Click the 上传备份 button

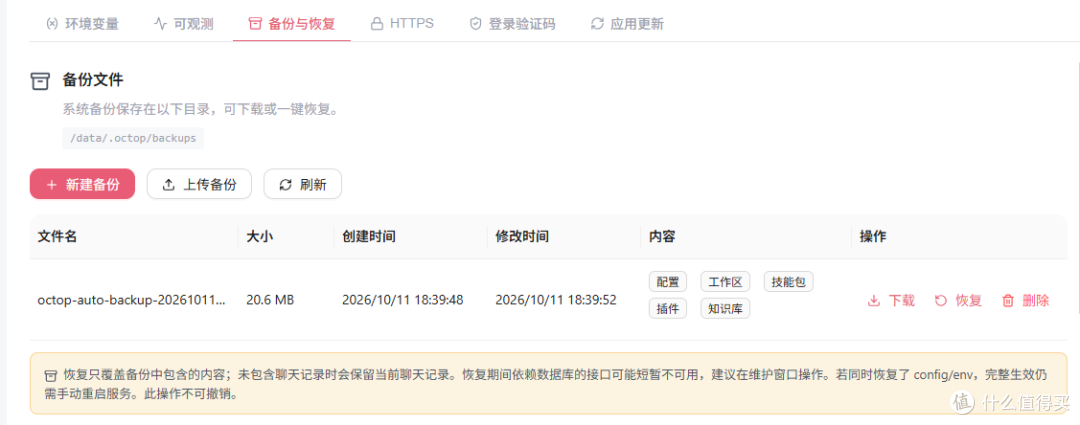point(199,184)
